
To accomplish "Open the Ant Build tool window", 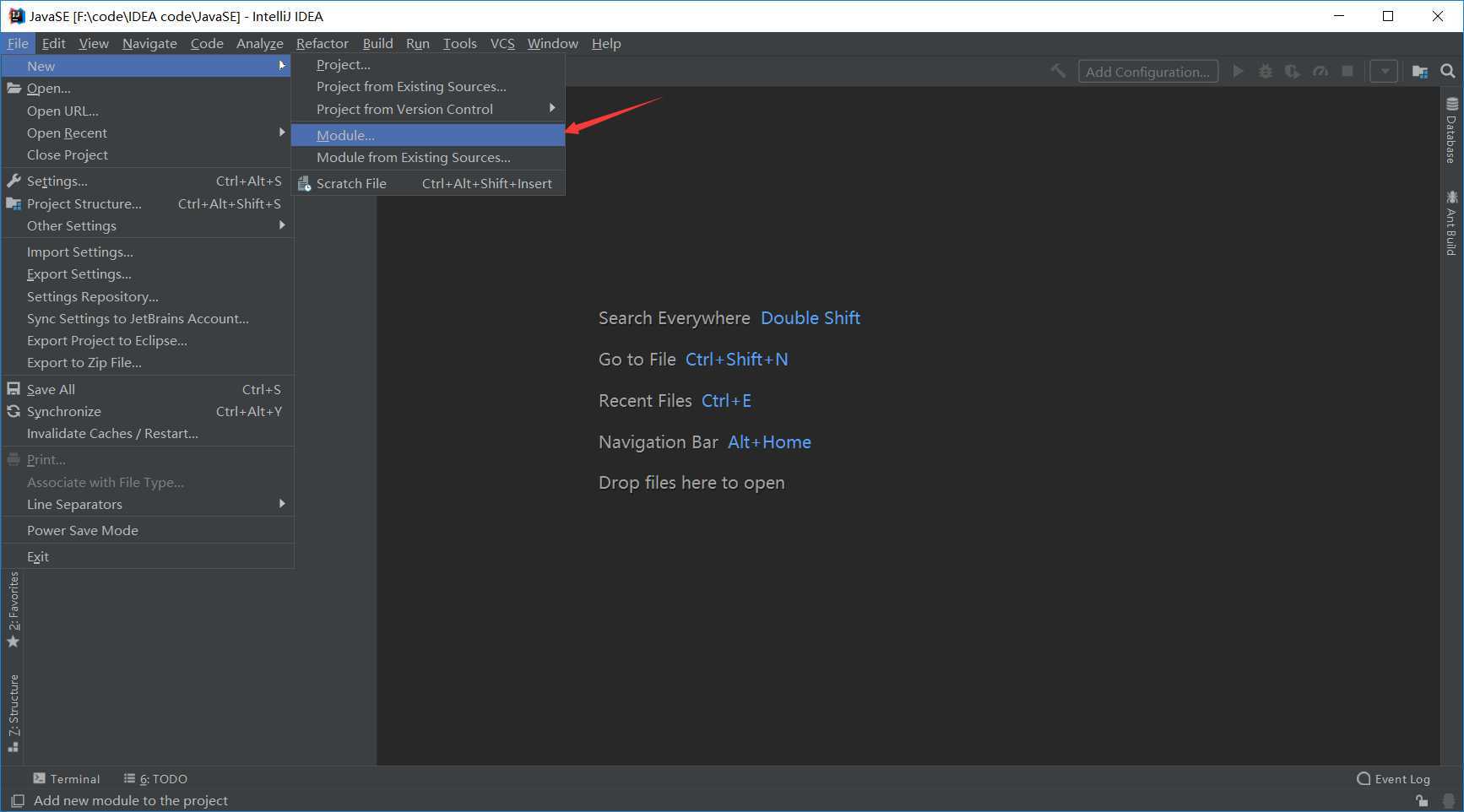I will [x=1451, y=223].
